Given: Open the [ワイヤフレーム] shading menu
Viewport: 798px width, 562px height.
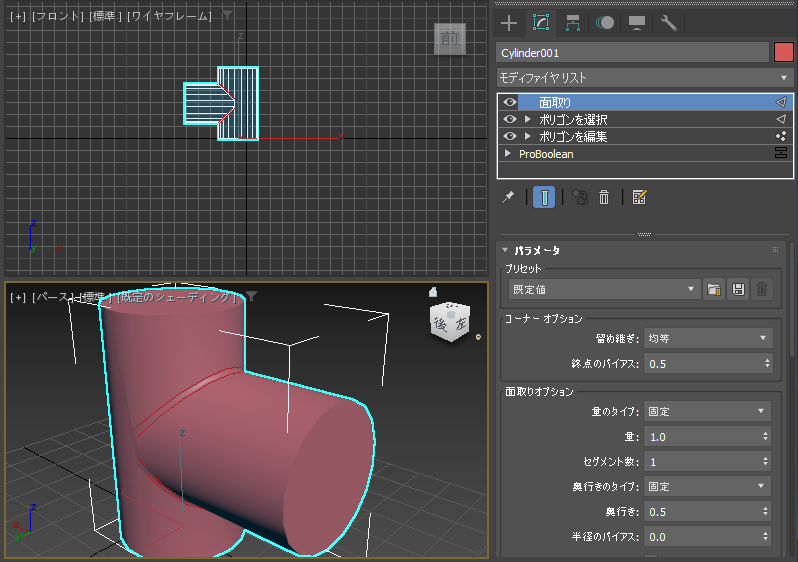Looking at the screenshot, I should 169,16.
